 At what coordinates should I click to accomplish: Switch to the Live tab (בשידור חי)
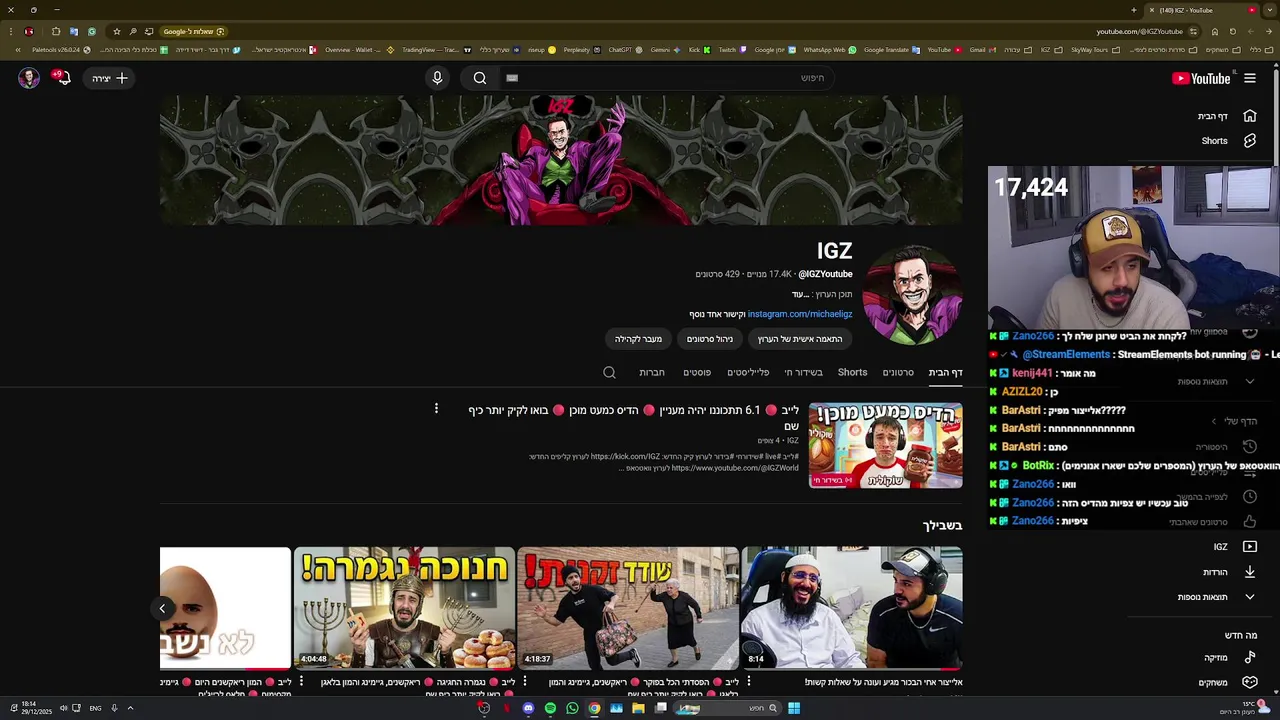click(x=803, y=372)
